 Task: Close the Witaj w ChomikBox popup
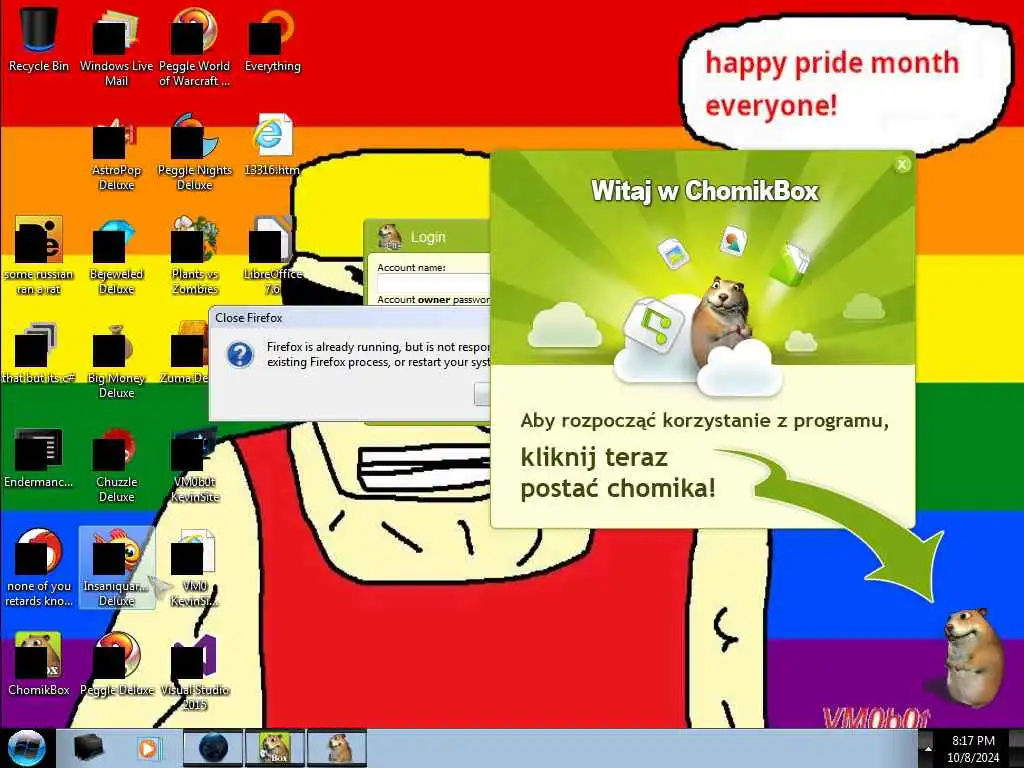pyautogui.click(x=902, y=165)
